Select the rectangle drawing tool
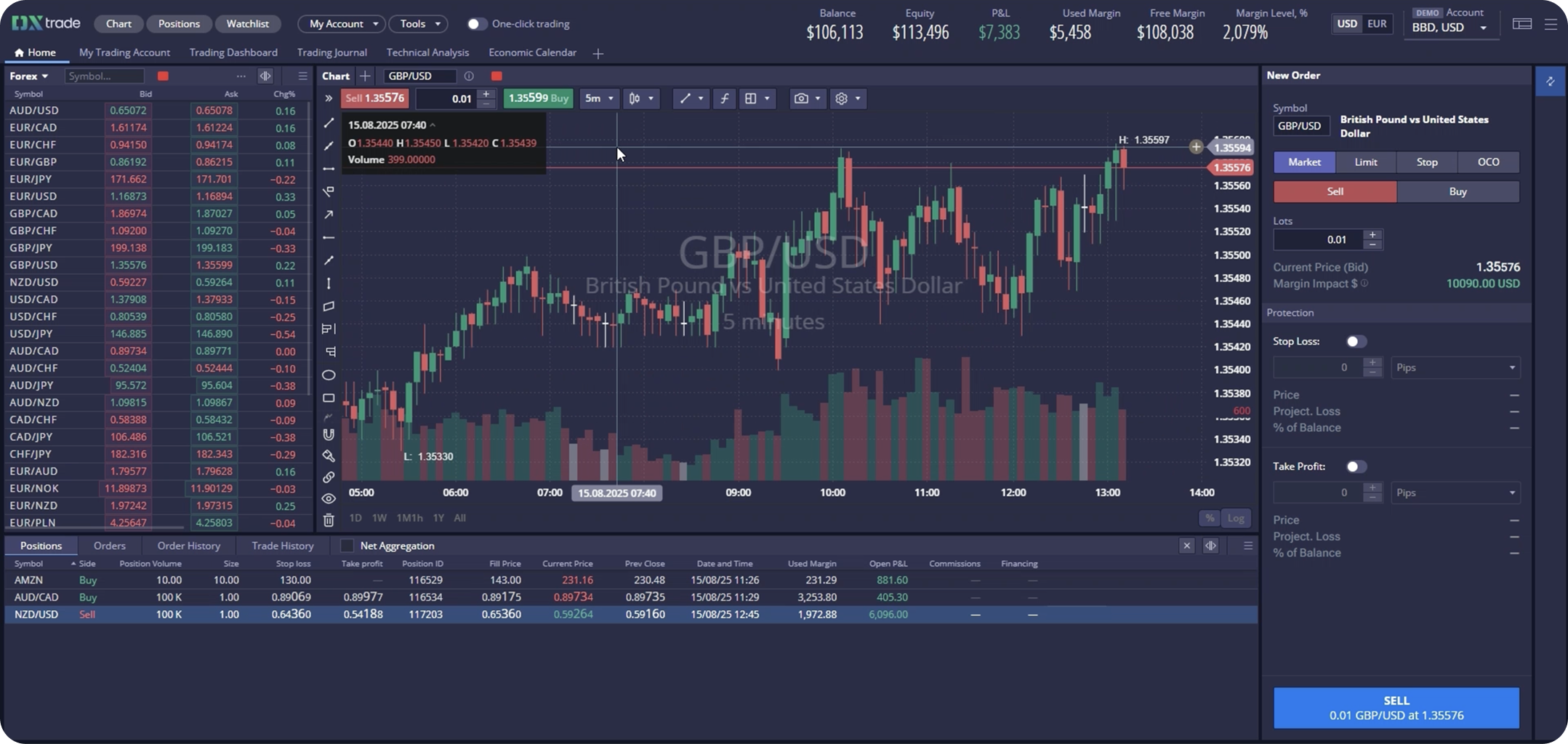This screenshot has height=744, width=1568. click(329, 399)
